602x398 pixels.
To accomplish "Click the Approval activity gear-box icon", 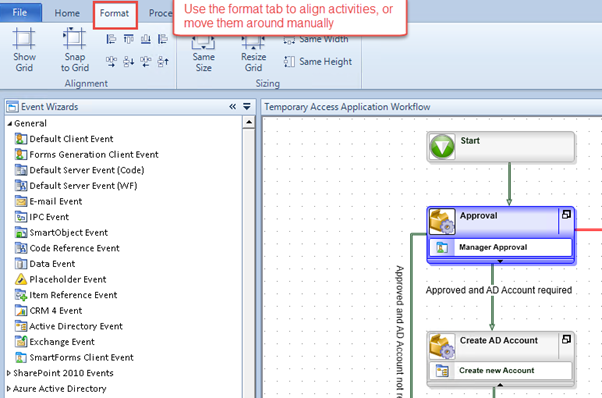I will pyautogui.click(x=442, y=221).
